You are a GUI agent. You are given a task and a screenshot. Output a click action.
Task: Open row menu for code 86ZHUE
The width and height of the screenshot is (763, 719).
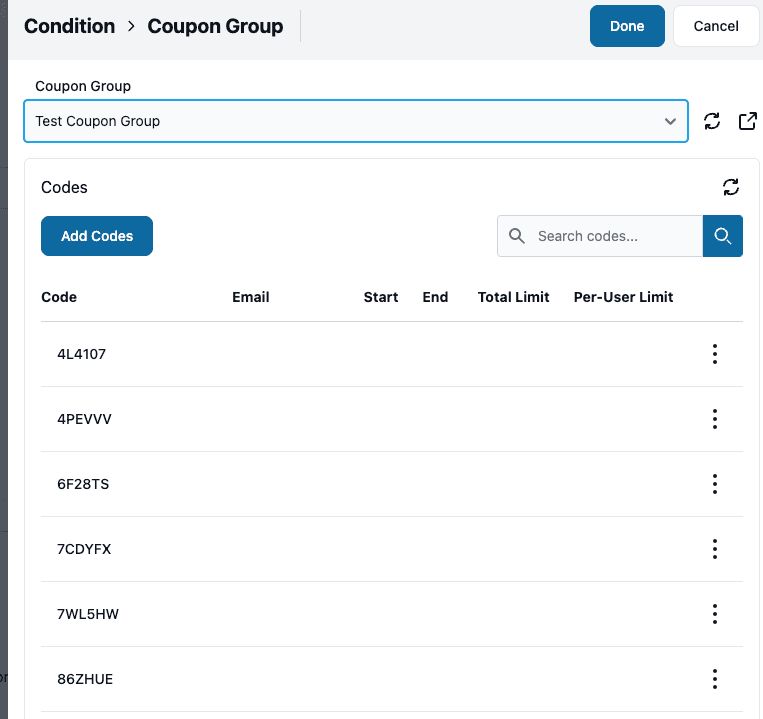[714, 679]
